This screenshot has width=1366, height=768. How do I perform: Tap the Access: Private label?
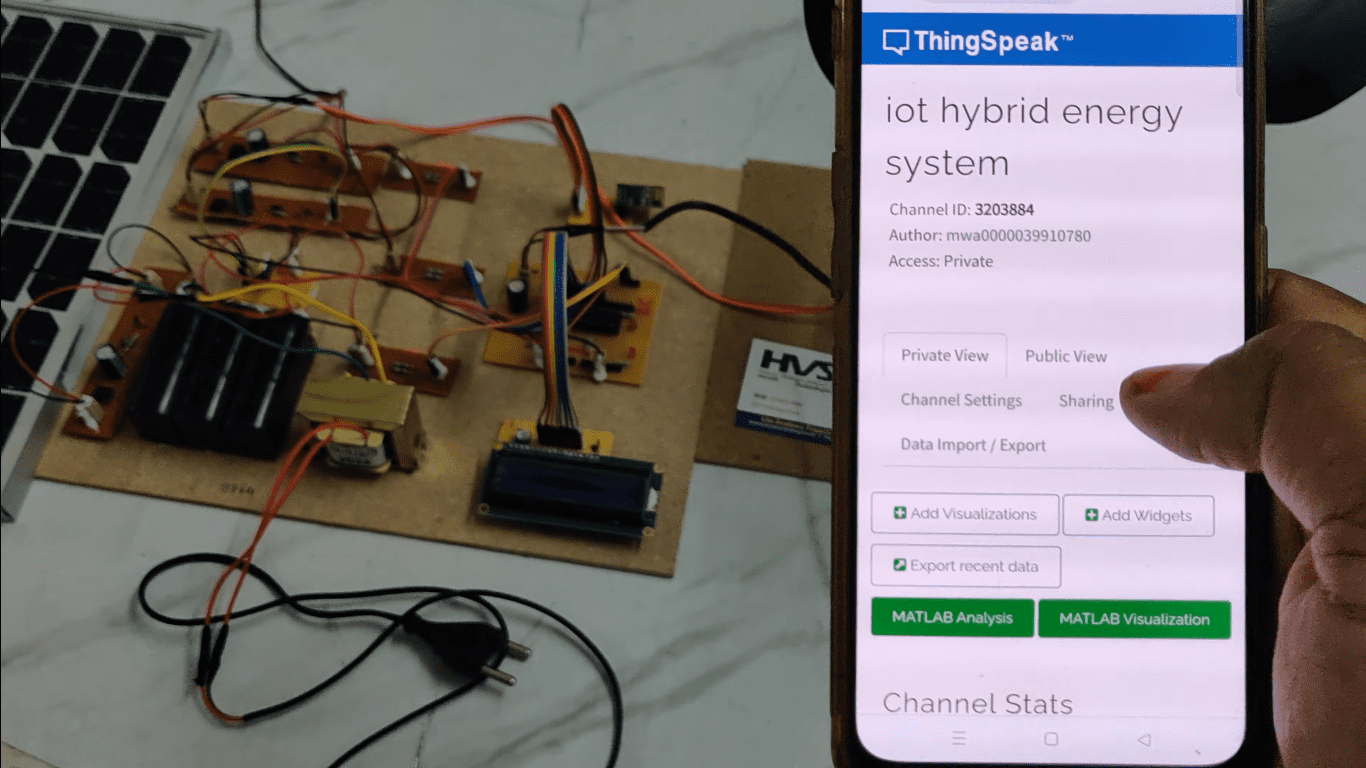(940, 261)
